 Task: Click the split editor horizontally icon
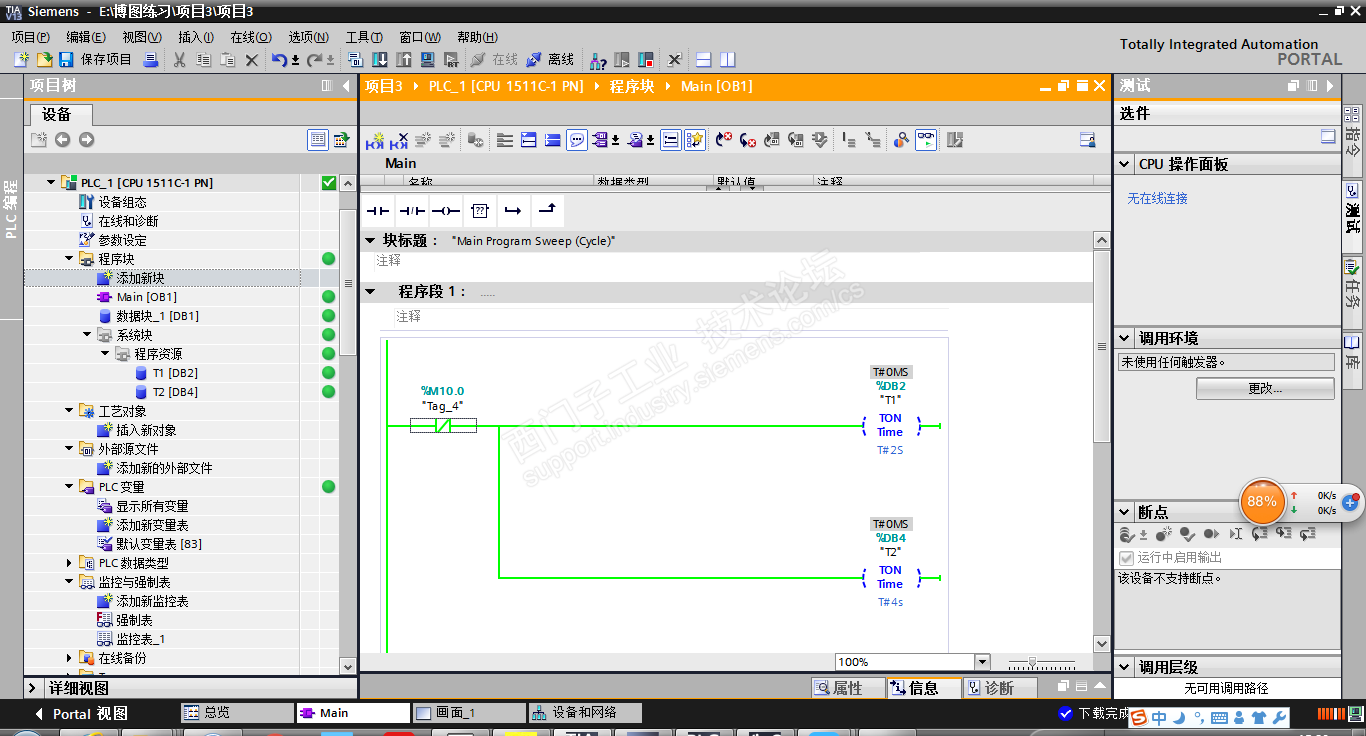[x=704, y=60]
